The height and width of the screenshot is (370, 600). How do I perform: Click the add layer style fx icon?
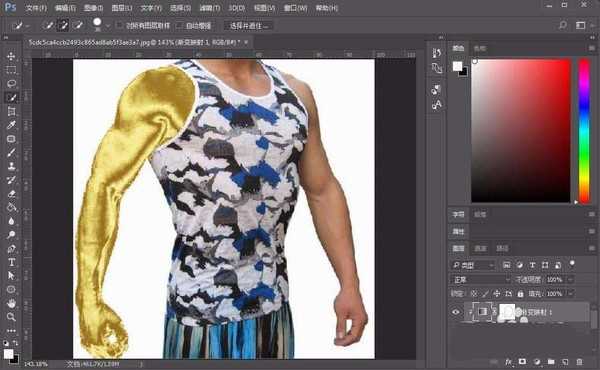509,362
